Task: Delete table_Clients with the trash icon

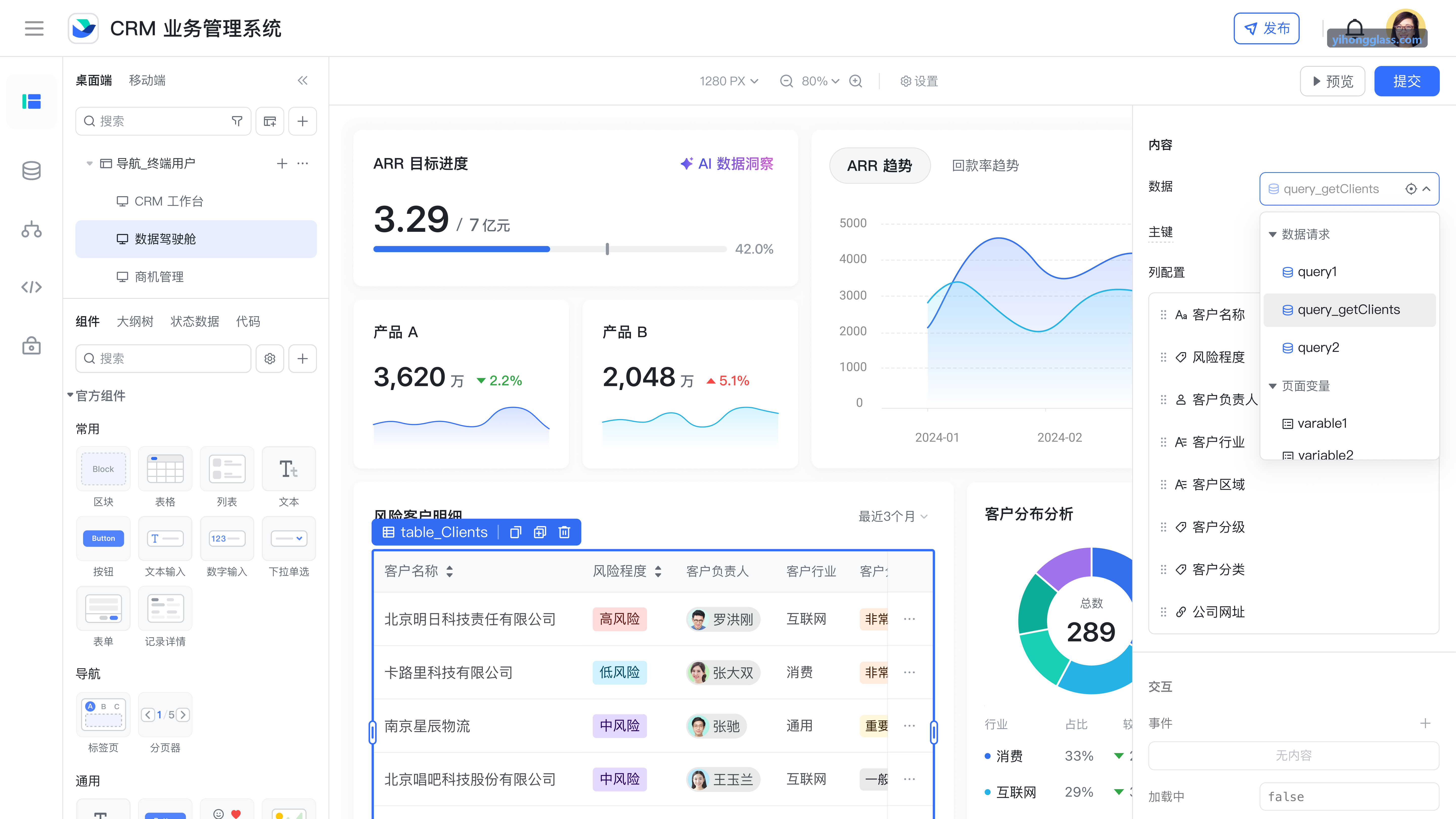Action: point(564,532)
